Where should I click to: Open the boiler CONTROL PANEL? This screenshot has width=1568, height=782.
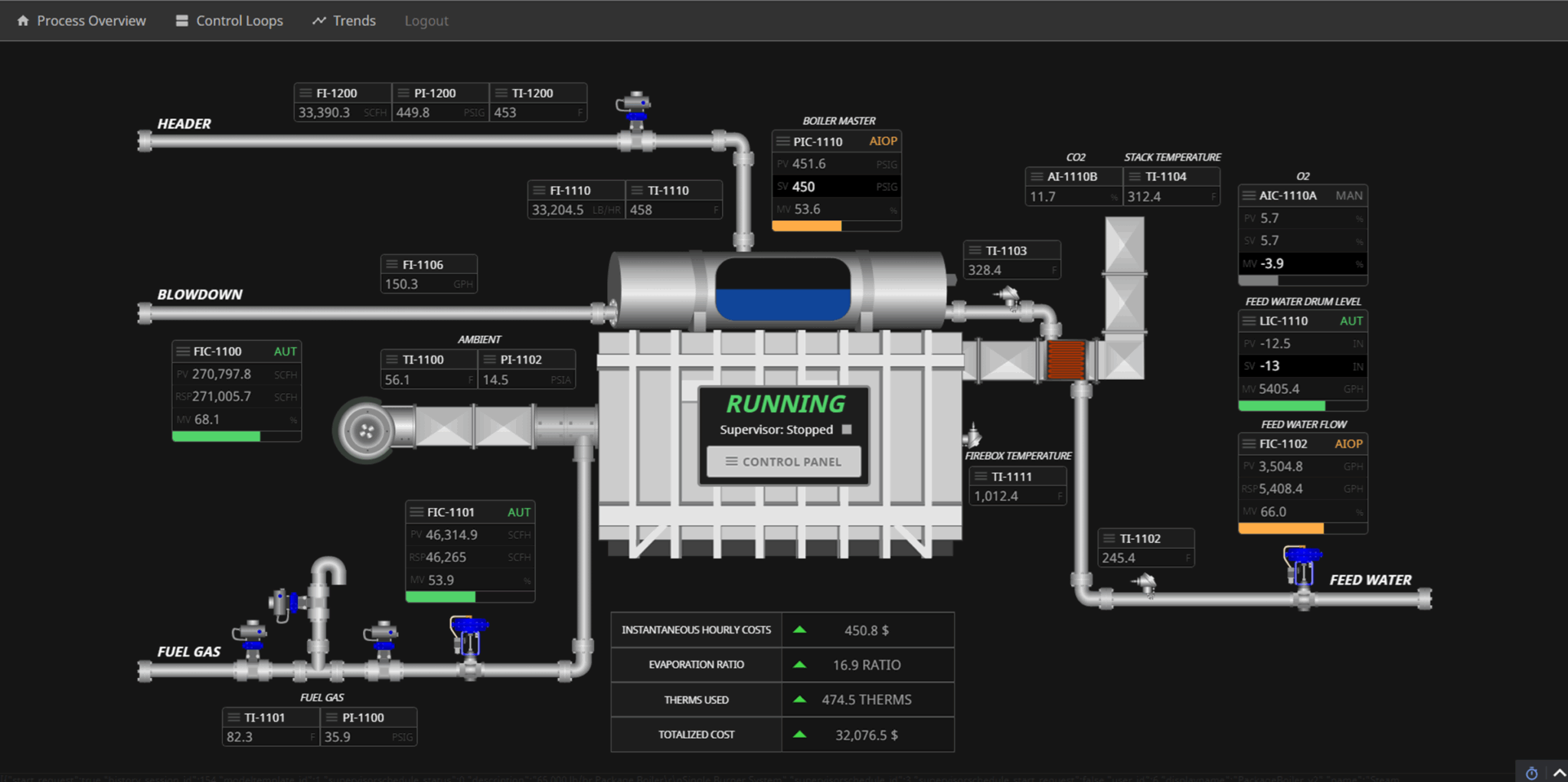[783, 461]
